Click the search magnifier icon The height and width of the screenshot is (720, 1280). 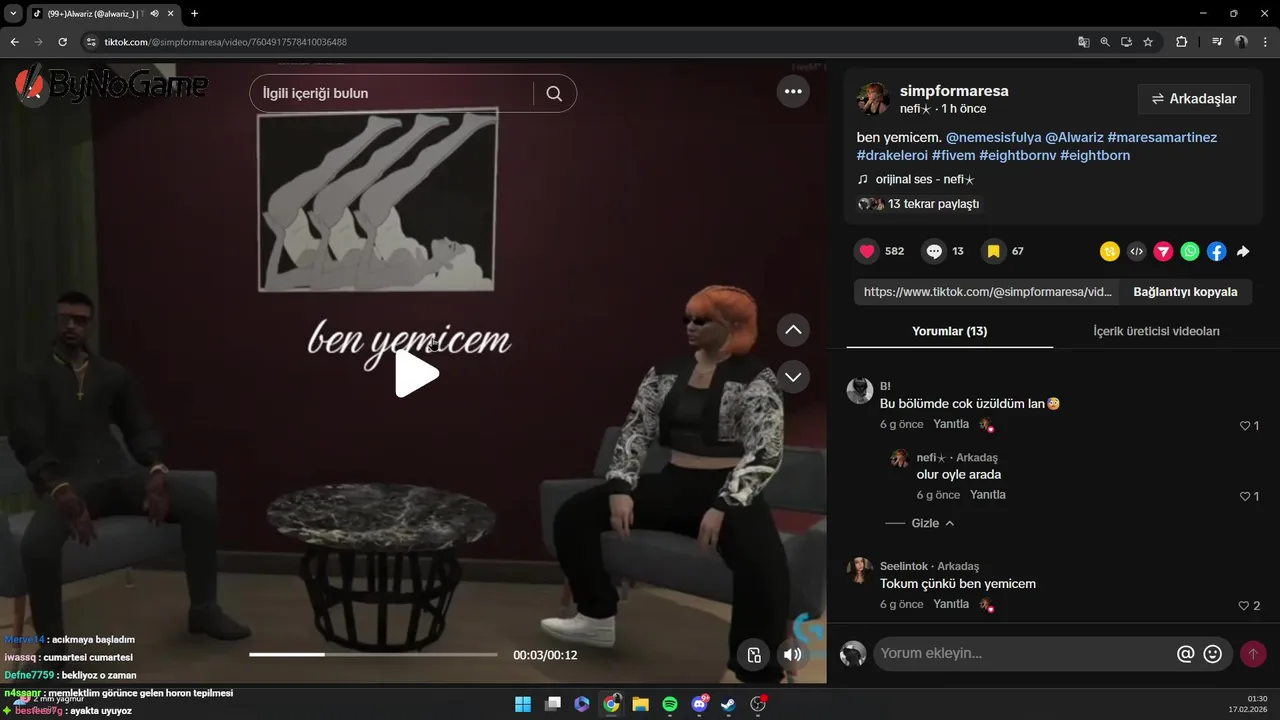click(x=554, y=93)
